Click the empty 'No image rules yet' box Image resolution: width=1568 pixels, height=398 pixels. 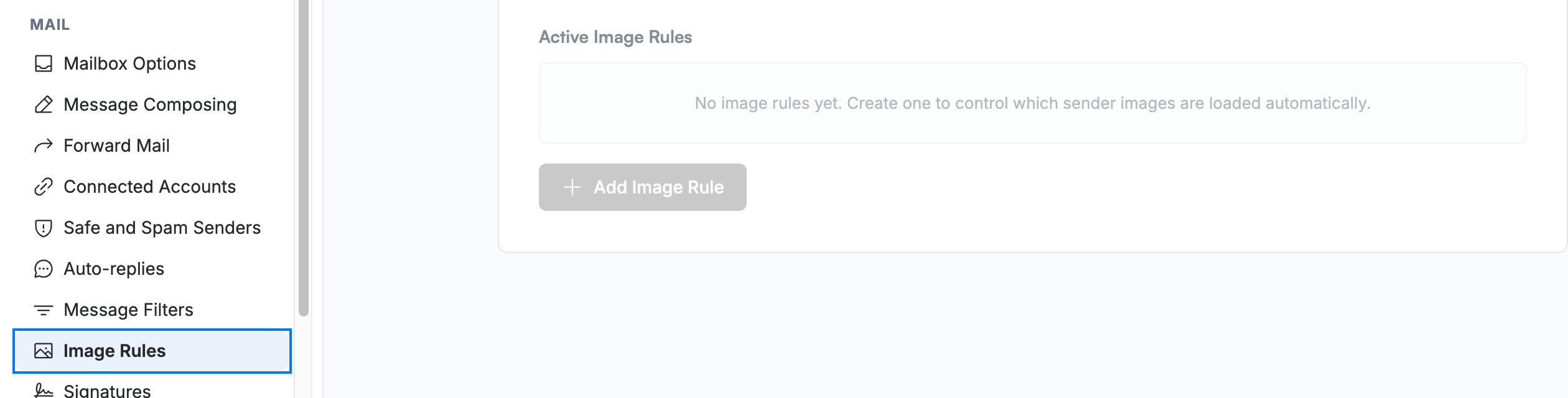point(1032,103)
